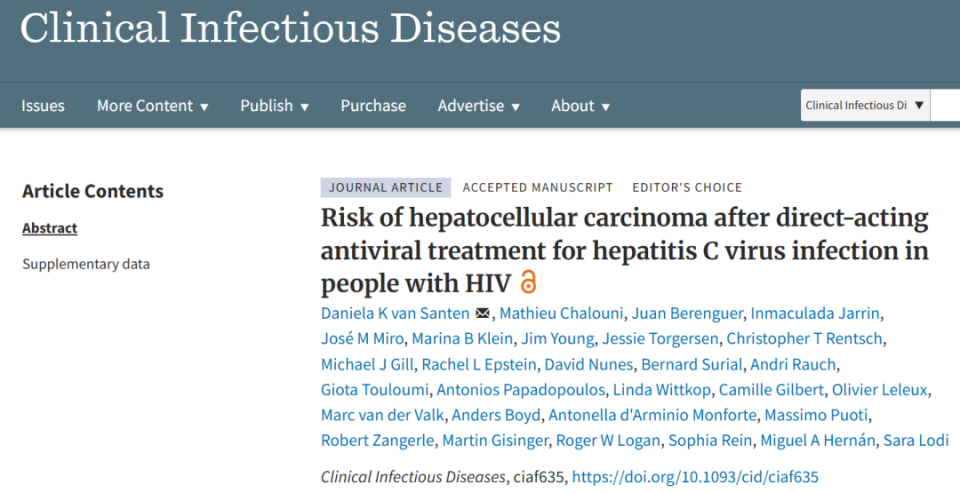Expand the More Content menu
This screenshot has height=493, width=960.
point(152,106)
